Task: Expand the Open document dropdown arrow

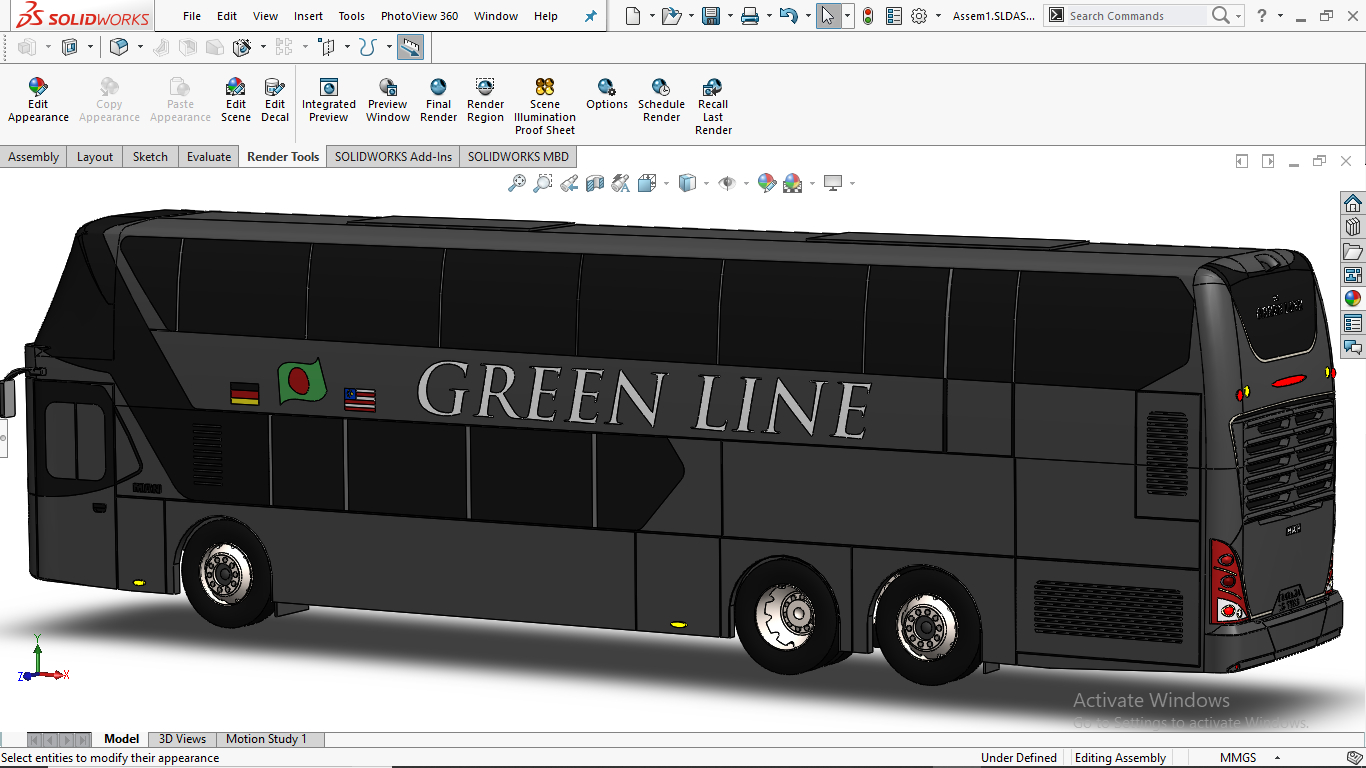Action: pos(691,16)
